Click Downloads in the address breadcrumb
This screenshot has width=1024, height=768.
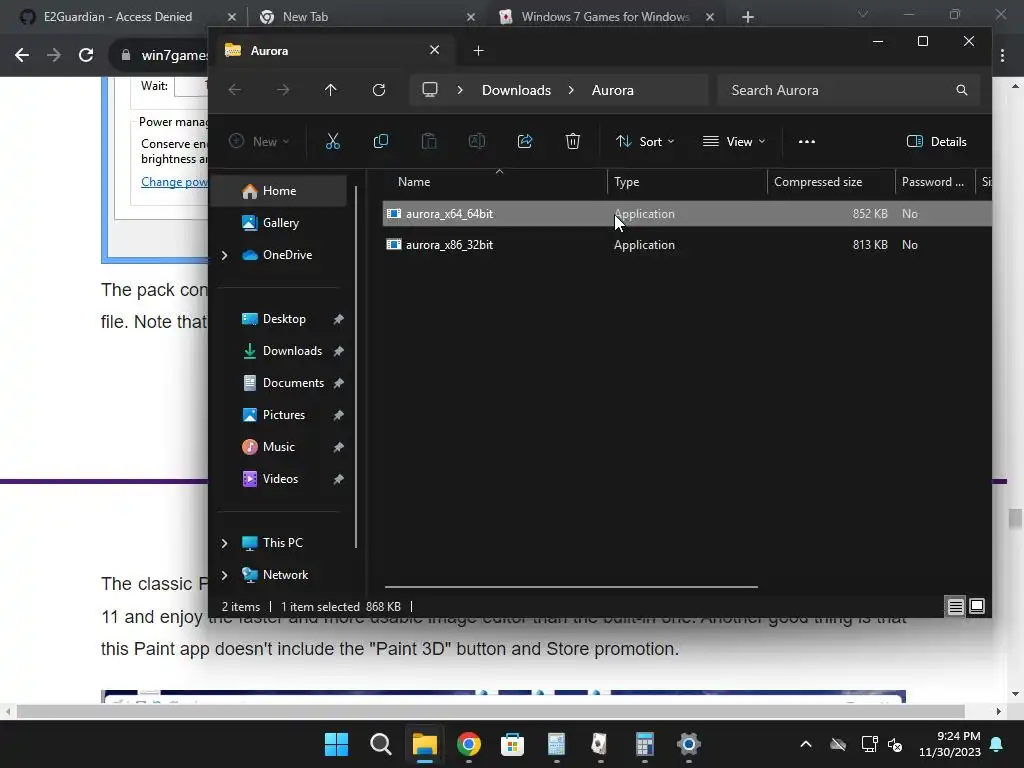(517, 90)
